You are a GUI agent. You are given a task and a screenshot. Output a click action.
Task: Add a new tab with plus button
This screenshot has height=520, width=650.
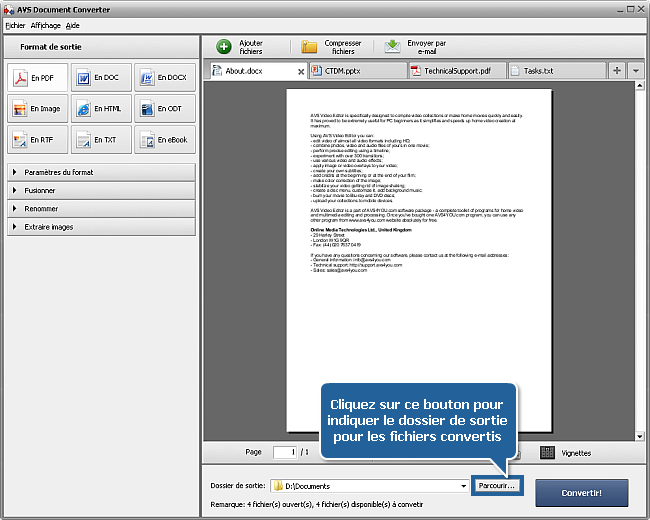617,70
